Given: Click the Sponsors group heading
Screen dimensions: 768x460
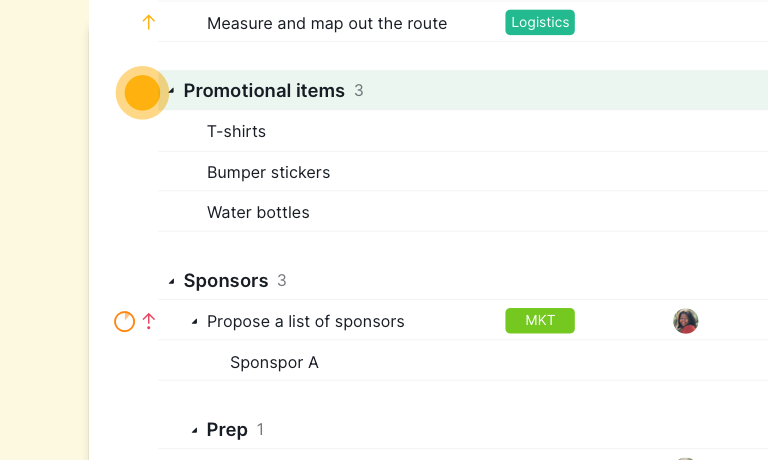Looking at the screenshot, I should tap(226, 281).
